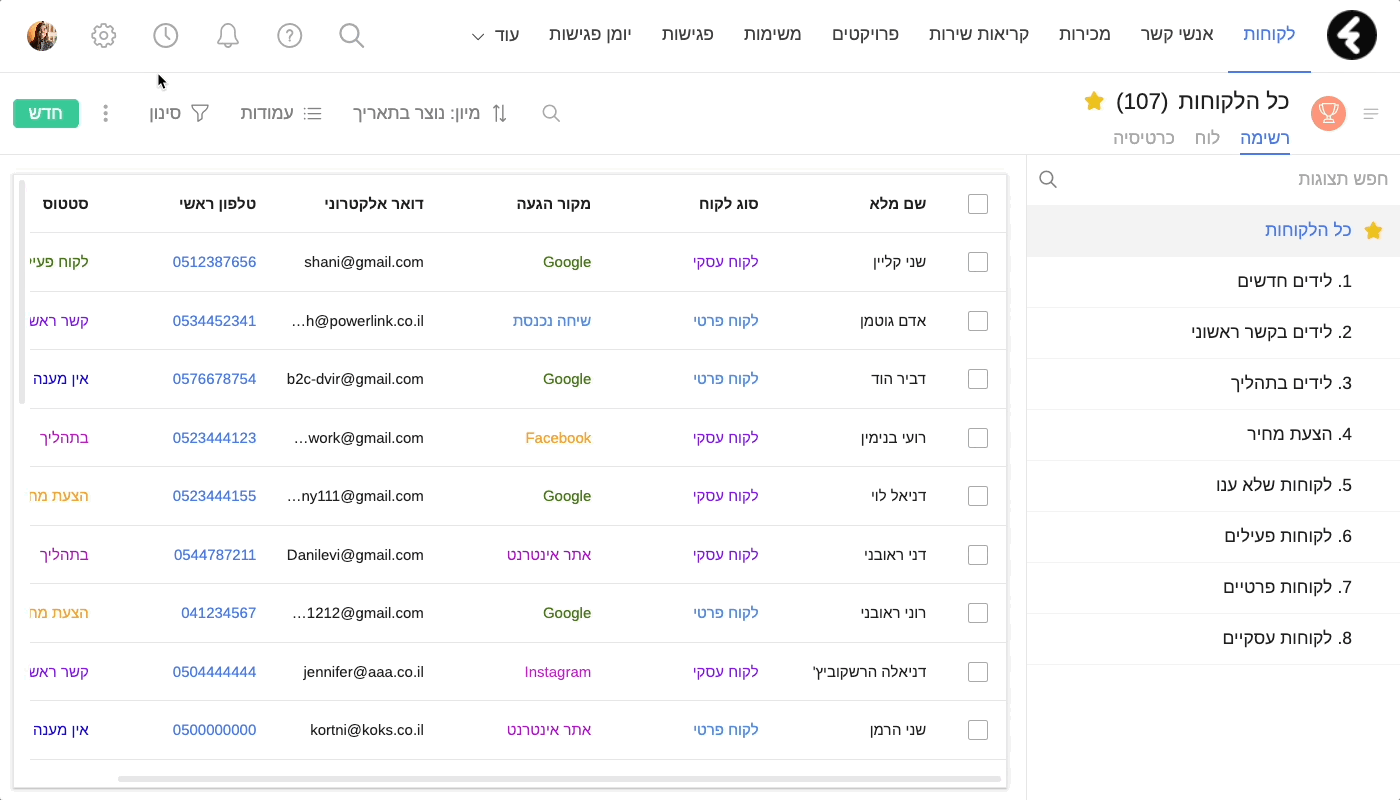Select the 8. לקוחות עסקיים view

pos(1213,638)
